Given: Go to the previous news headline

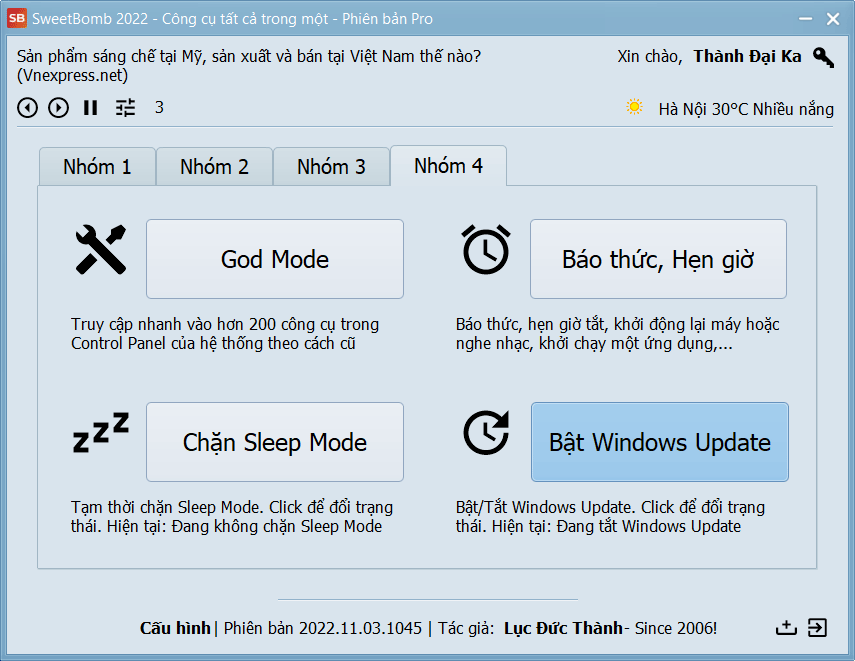Looking at the screenshot, I should 28,108.
